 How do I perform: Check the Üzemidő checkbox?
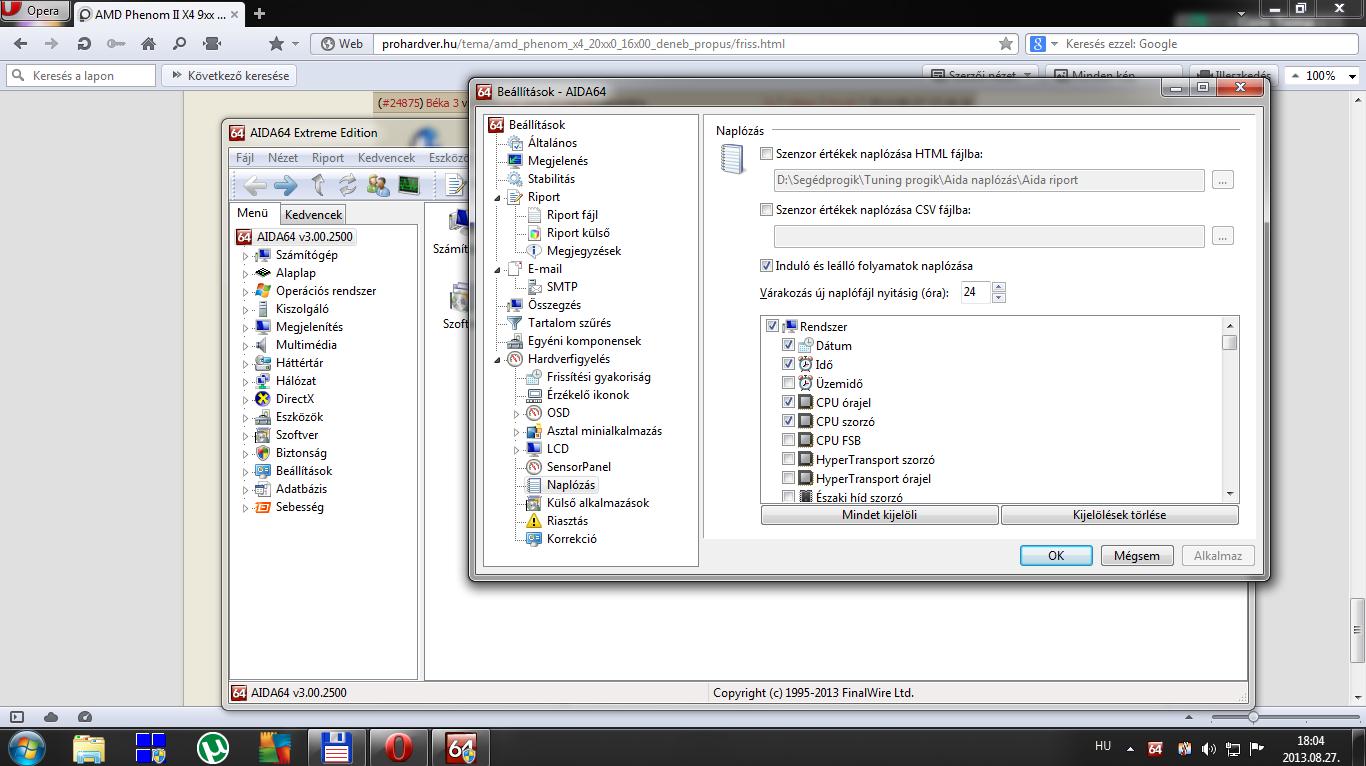click(789, 383)
